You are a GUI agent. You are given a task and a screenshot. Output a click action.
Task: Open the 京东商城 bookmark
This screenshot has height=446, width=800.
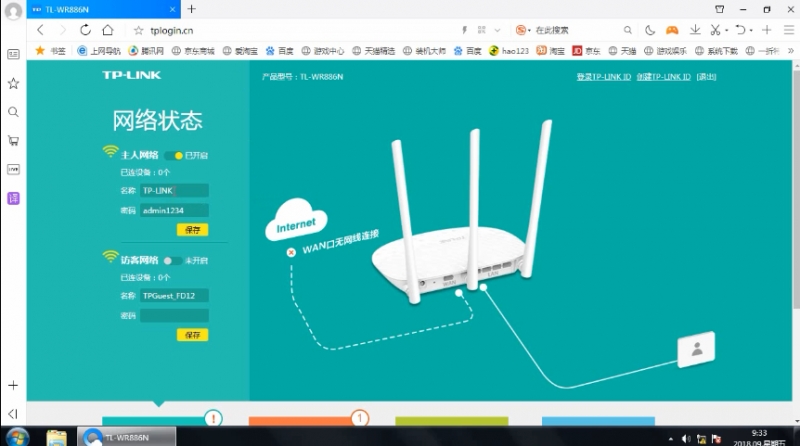coord(193,51)
